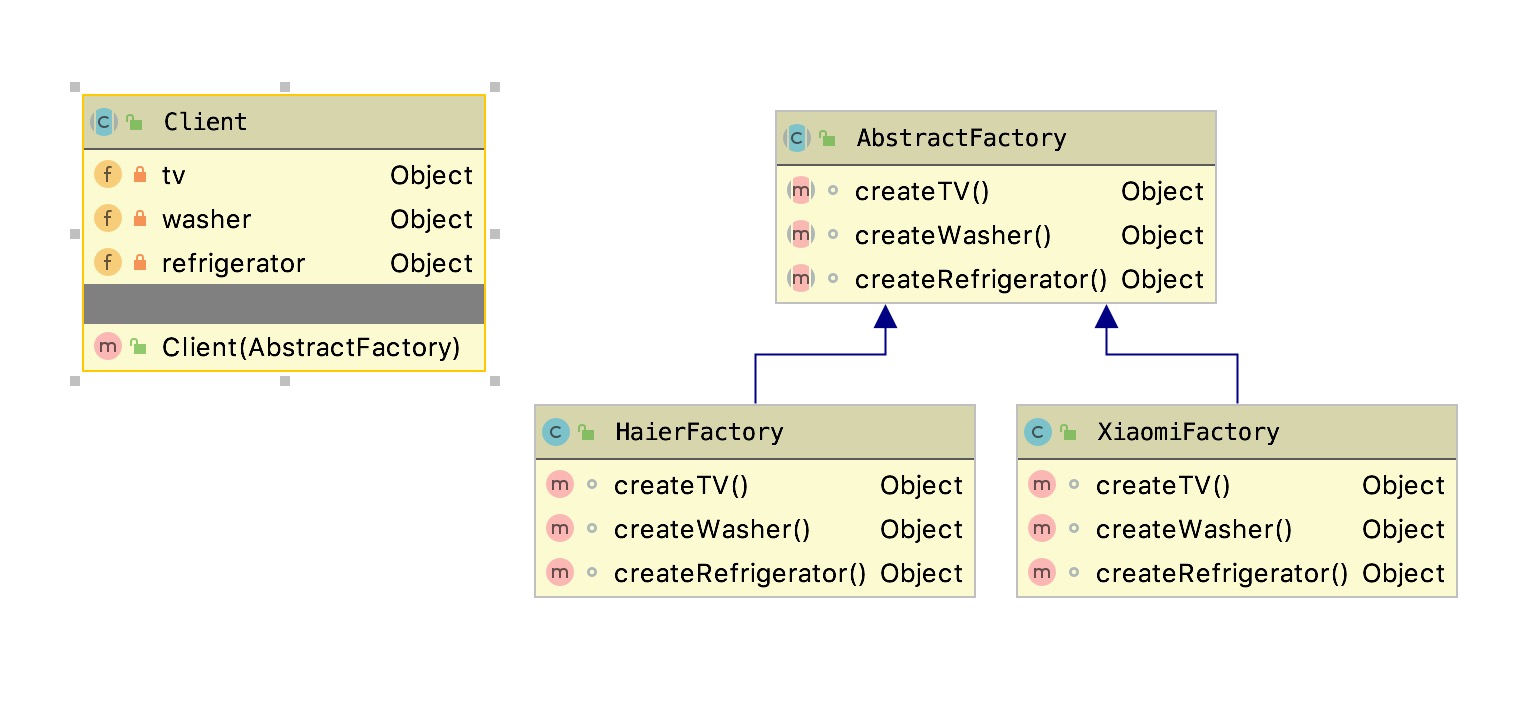Click the abstract class icon beside AbstractFactory
This screenshot has height=706, width=1540.
(x=797, y=138)
